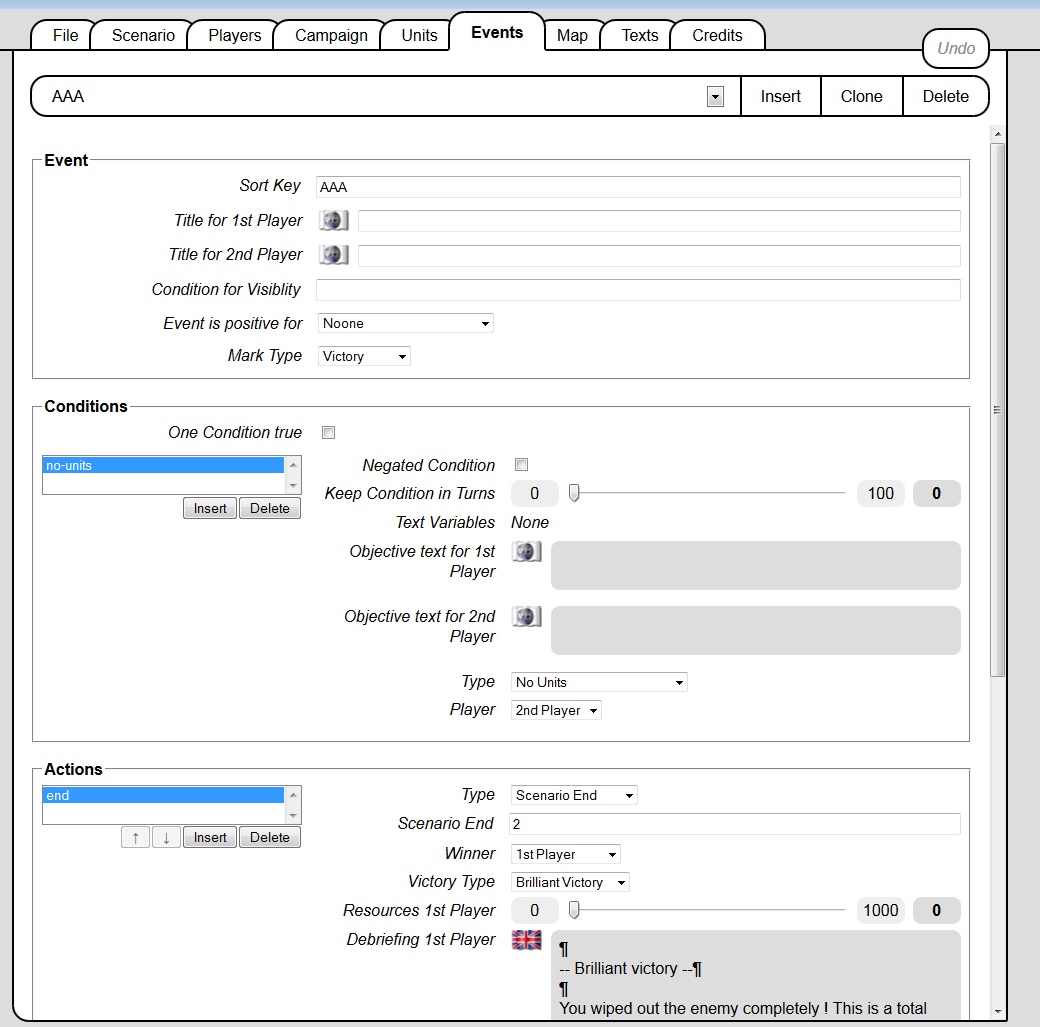
Task: Open the Victory Type Brilliant Victory dropdown
Action: [x=570, y=882]
